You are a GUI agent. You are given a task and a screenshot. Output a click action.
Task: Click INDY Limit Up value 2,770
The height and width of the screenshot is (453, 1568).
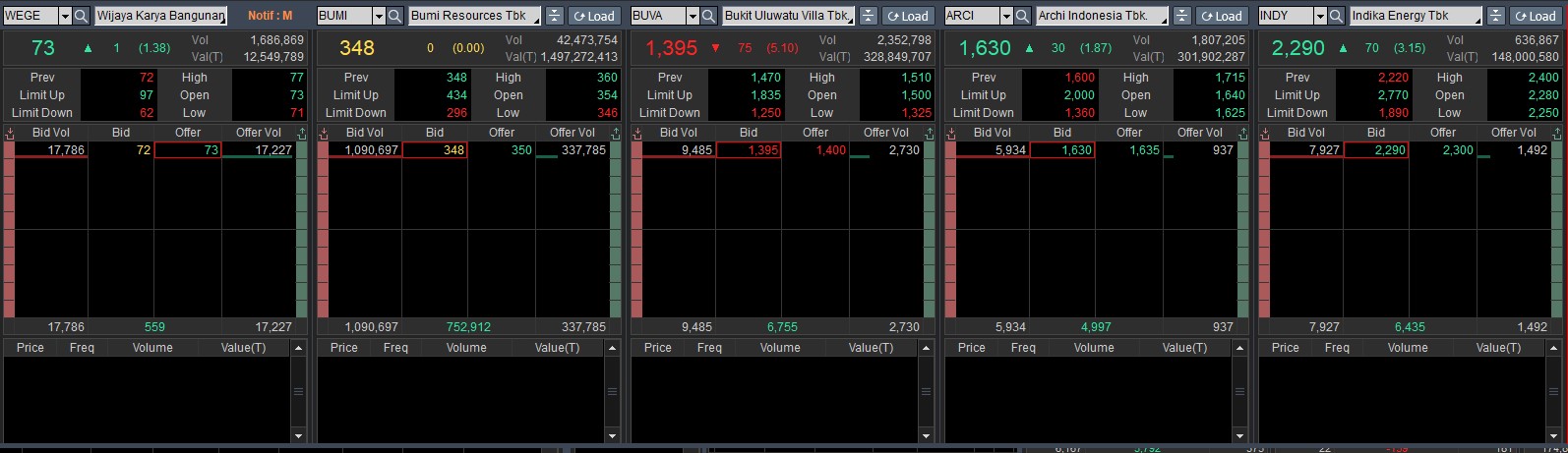pyautogui.click(x=1393, y=95)
